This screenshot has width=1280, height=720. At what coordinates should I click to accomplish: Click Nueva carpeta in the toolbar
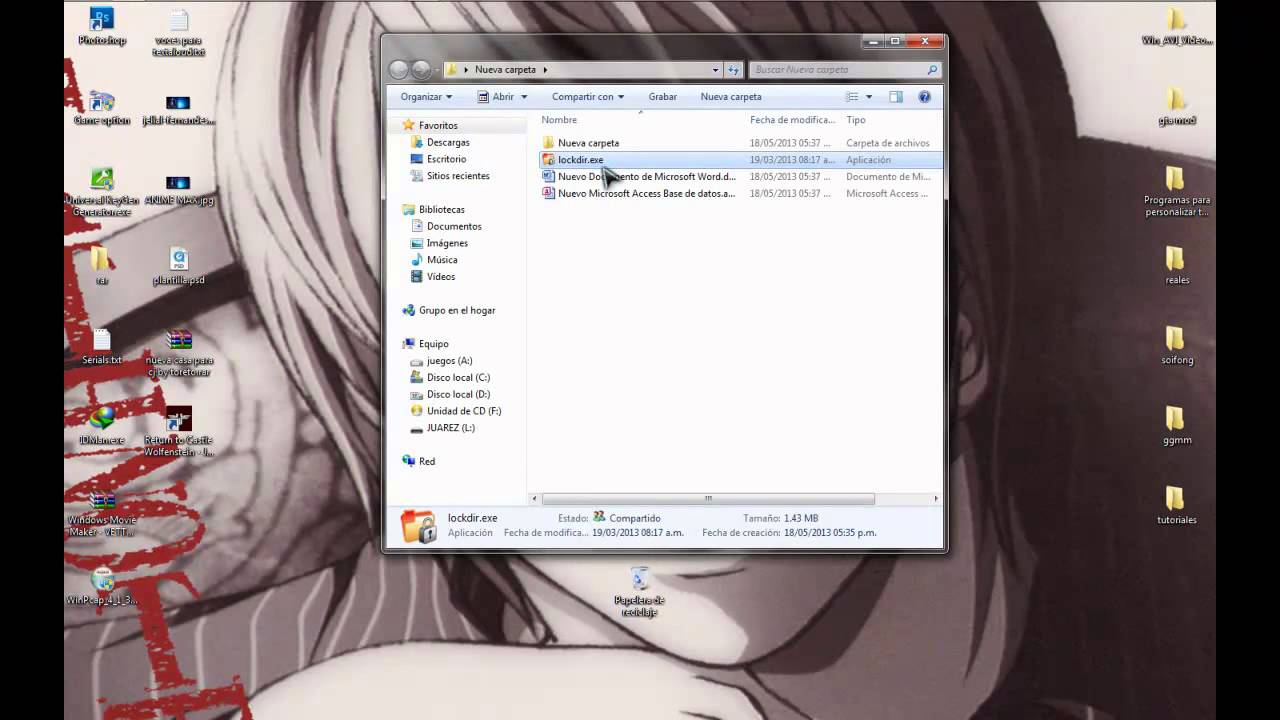731,97
